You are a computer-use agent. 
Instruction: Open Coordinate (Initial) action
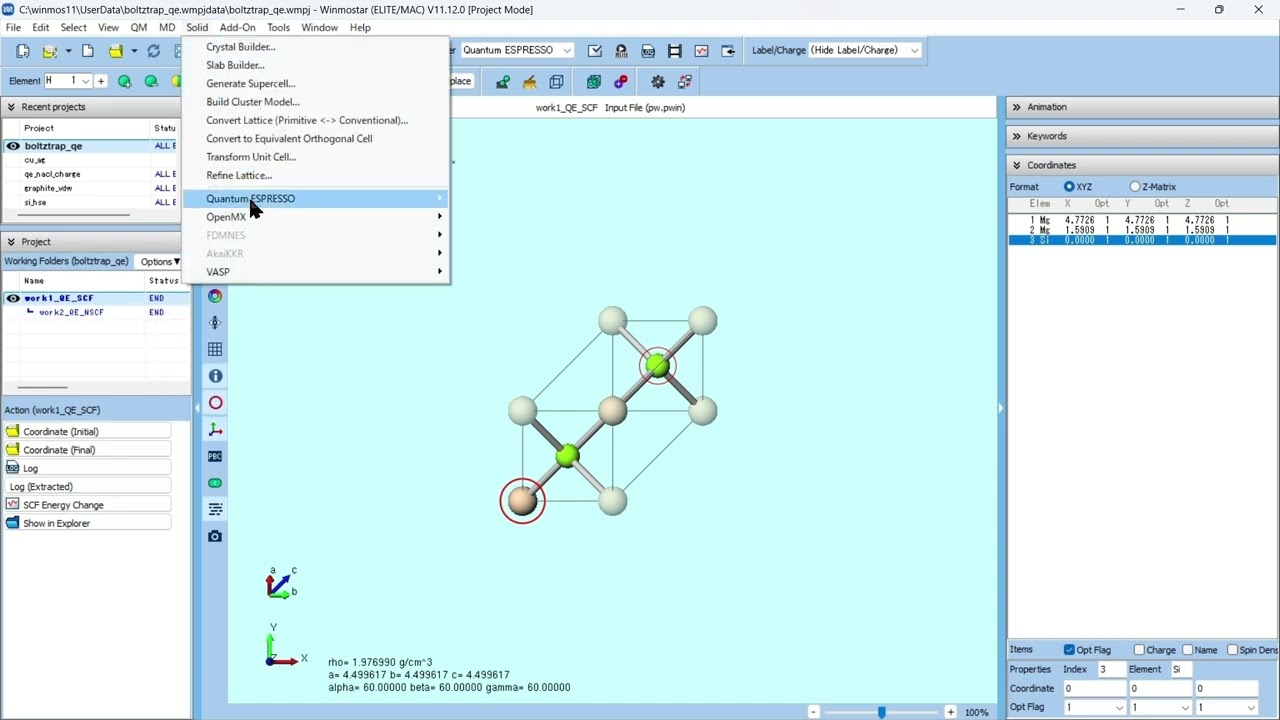[87, 432]
